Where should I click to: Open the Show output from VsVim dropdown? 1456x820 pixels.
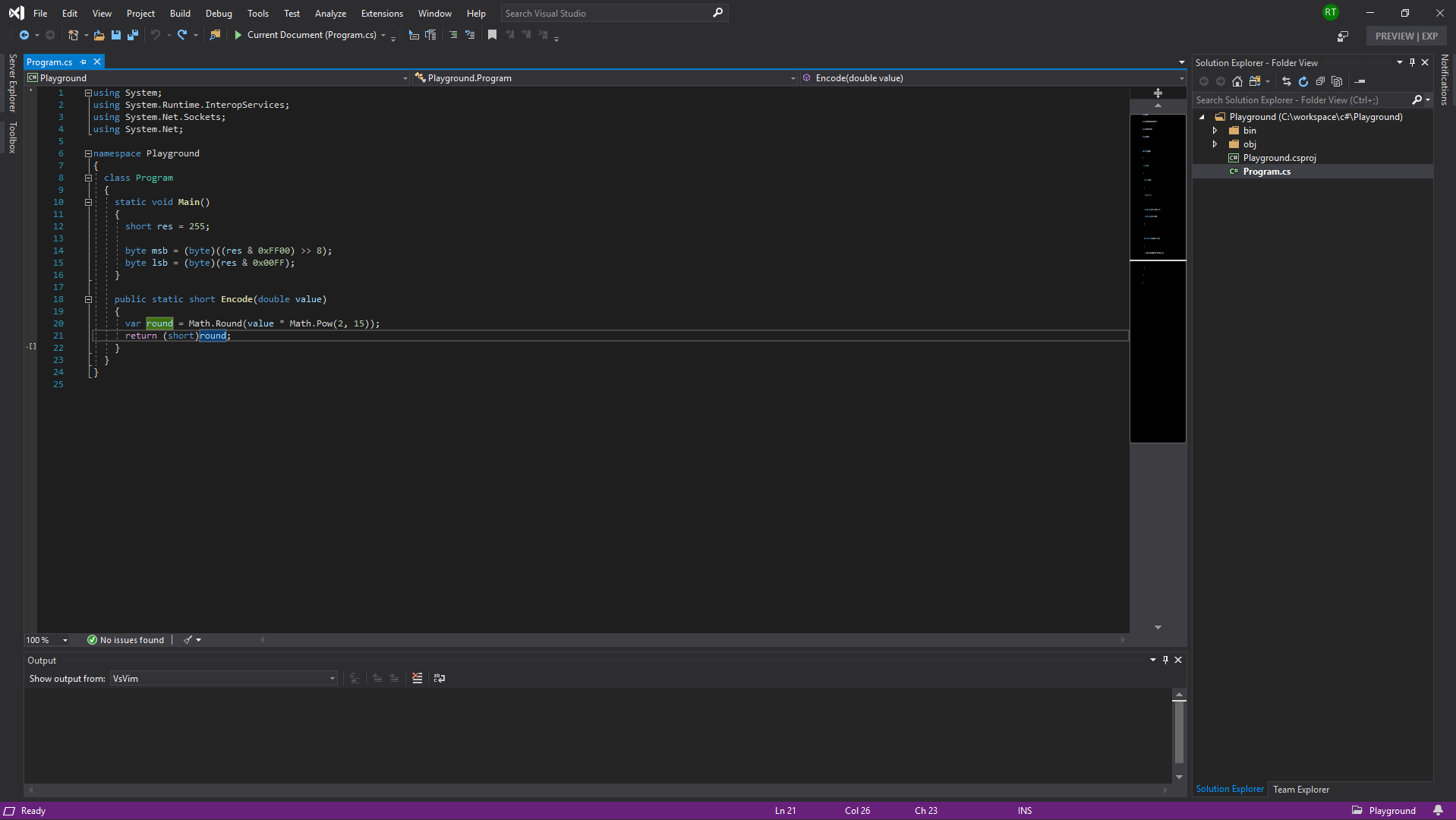(x=224, y=679)
